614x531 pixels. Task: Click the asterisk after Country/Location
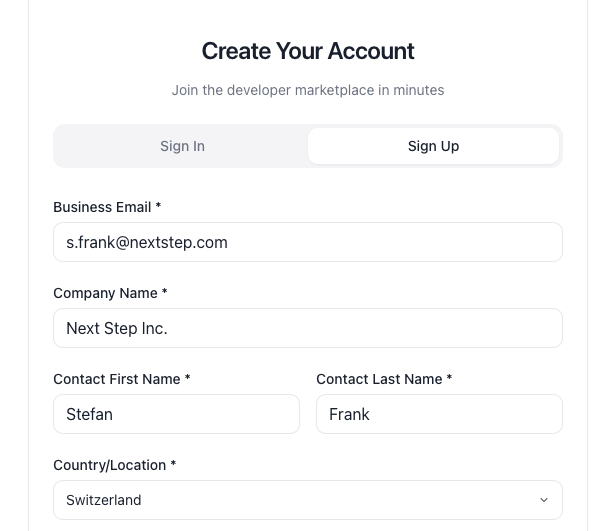pyautogui.click(x=174, y=465)
